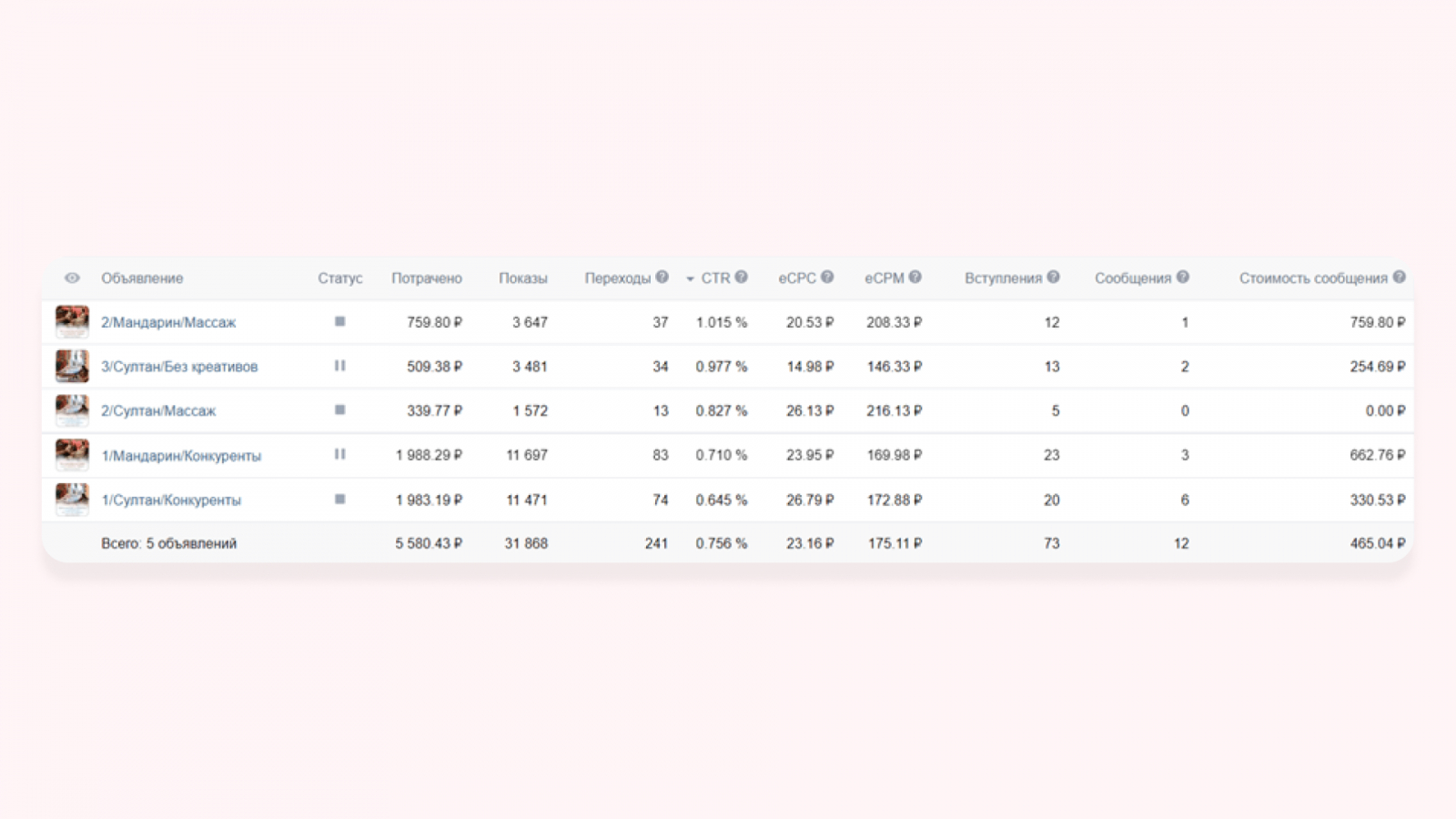Click the spent value 759.80 ₽ in Потрачено column
The height and width of the screenshot is (819, 1456).
click(x=434, y=322)
